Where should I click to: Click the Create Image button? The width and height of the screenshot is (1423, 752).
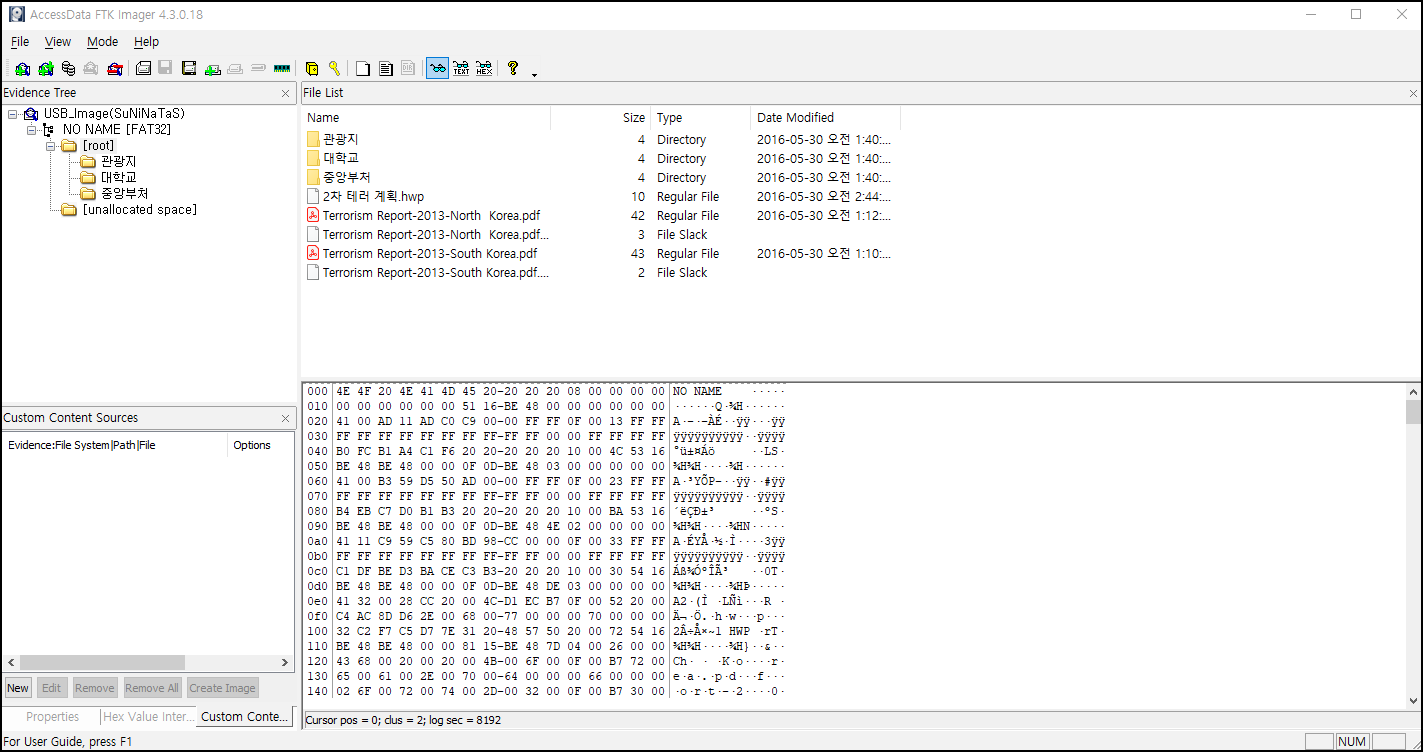pyautogui.click(x=222, y=688)
